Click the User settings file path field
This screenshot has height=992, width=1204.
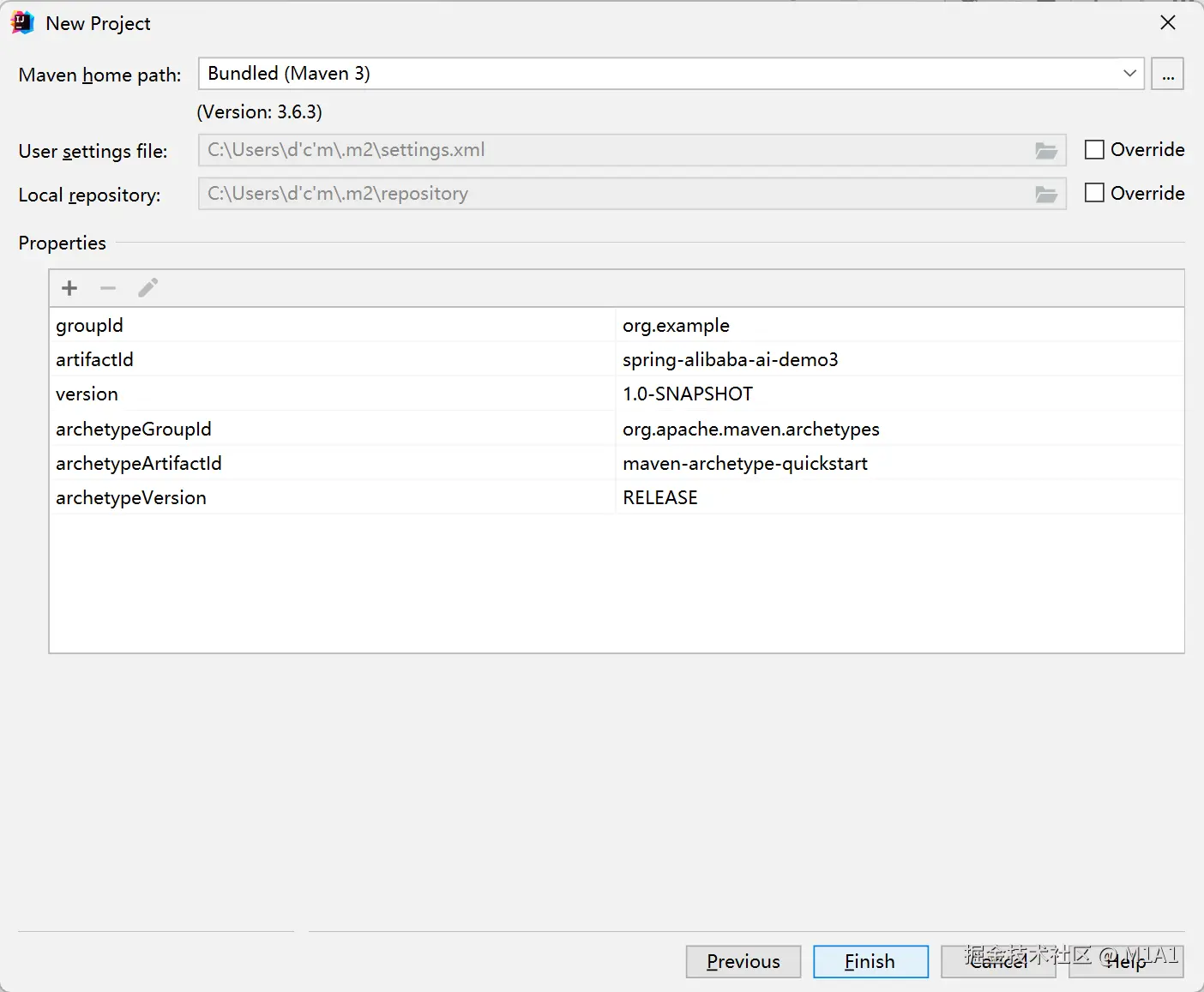[x=632, y=150]
